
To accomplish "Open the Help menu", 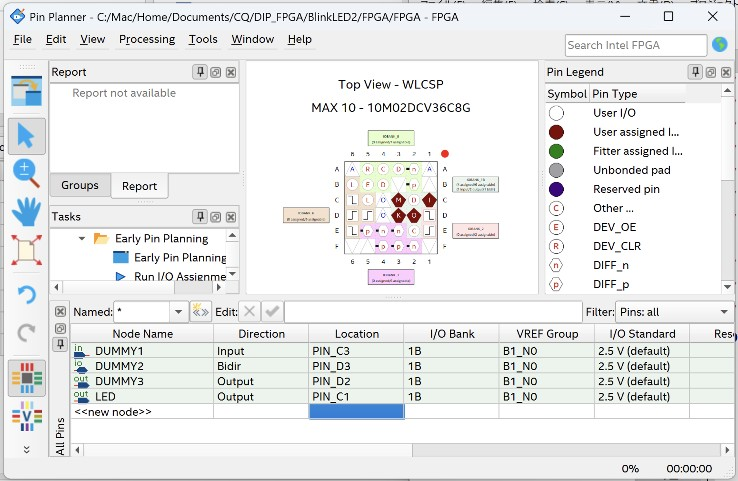I will click(x=300, y=40).
